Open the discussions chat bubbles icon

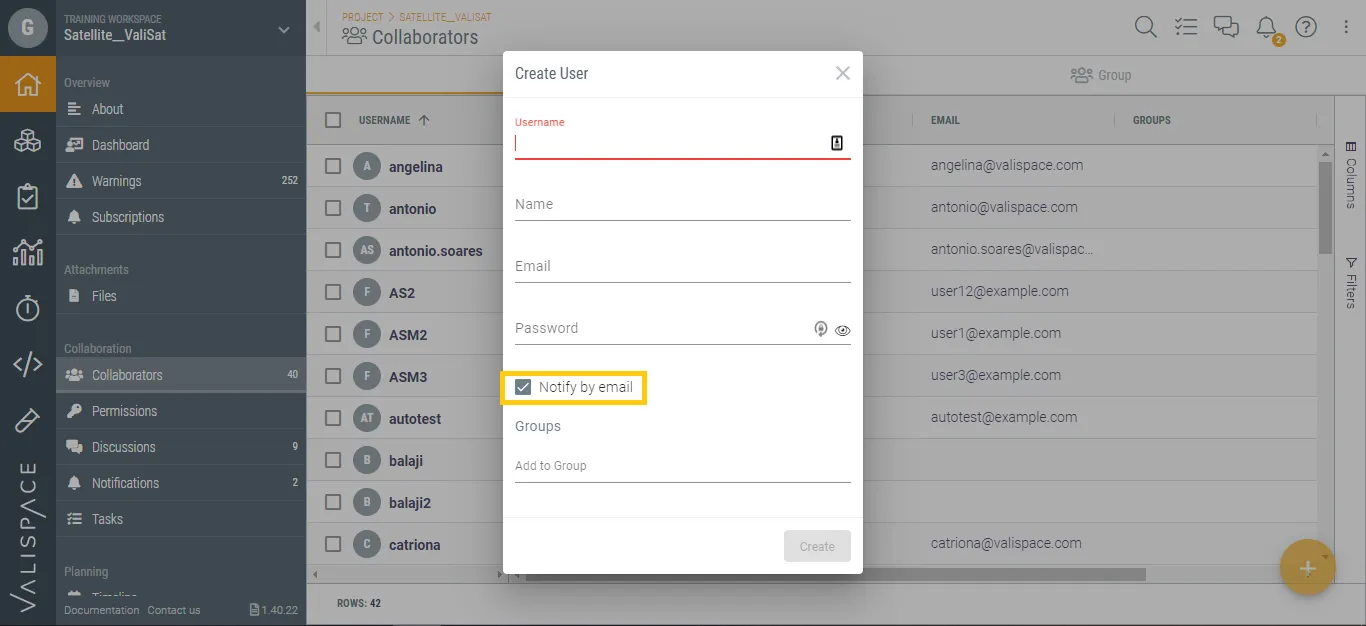1226,27
